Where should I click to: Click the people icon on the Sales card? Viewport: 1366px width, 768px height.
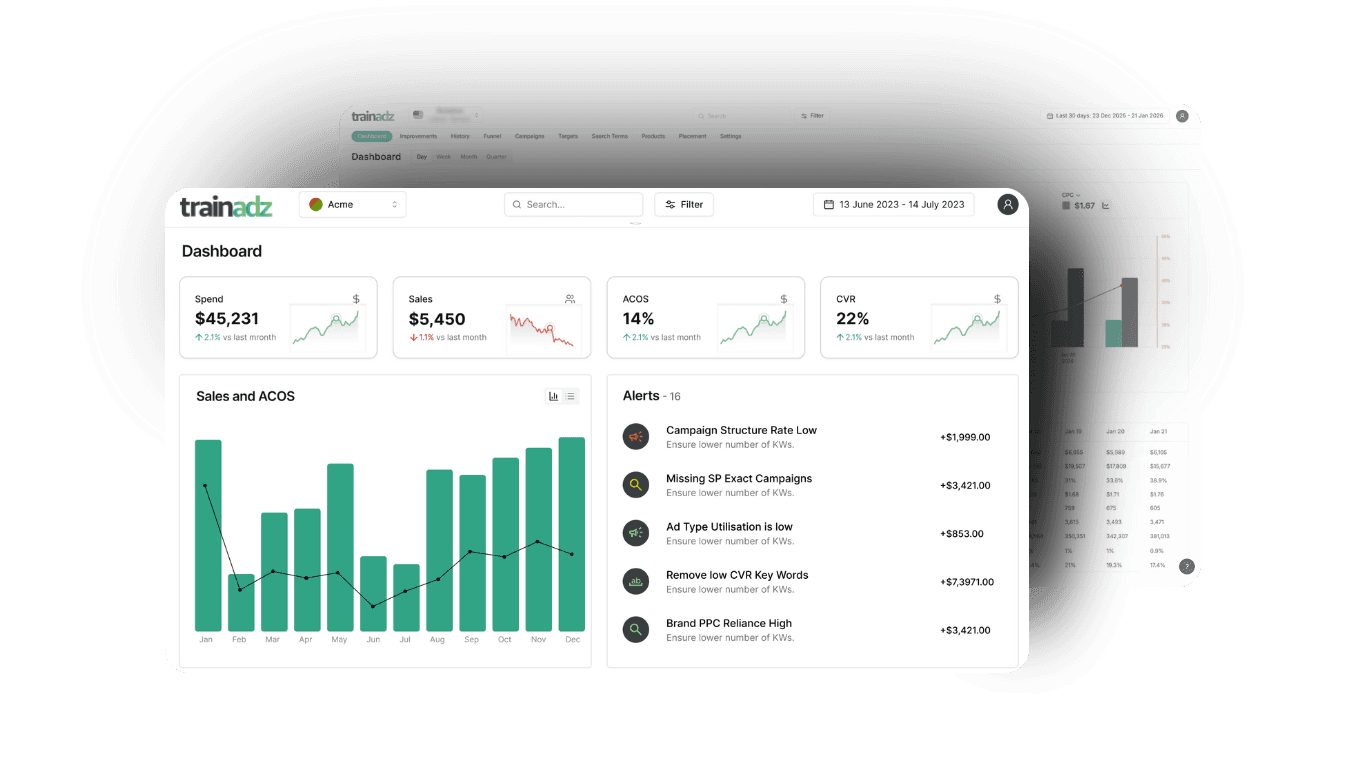570,299
